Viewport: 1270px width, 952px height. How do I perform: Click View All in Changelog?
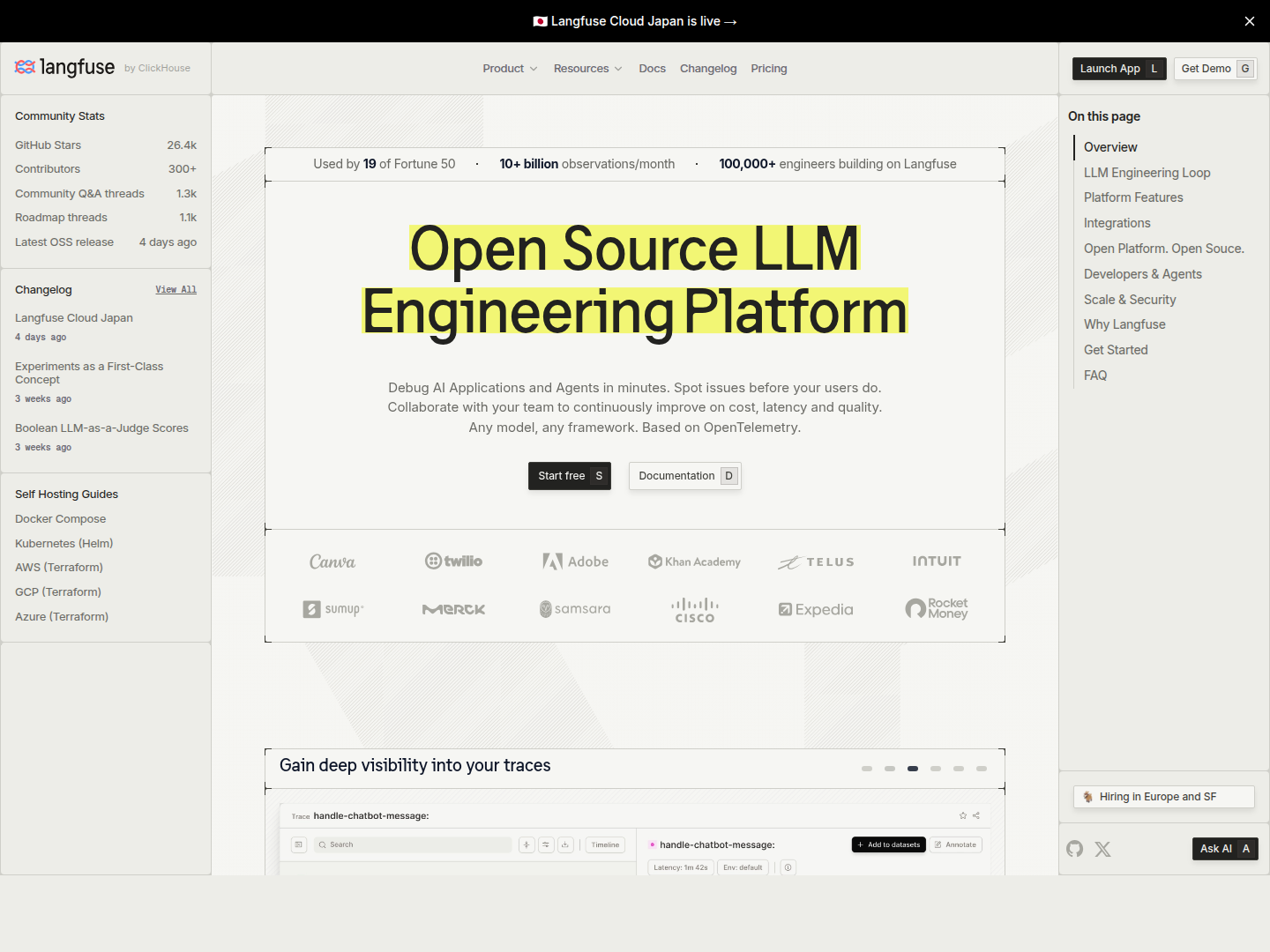tap(176, 289)
